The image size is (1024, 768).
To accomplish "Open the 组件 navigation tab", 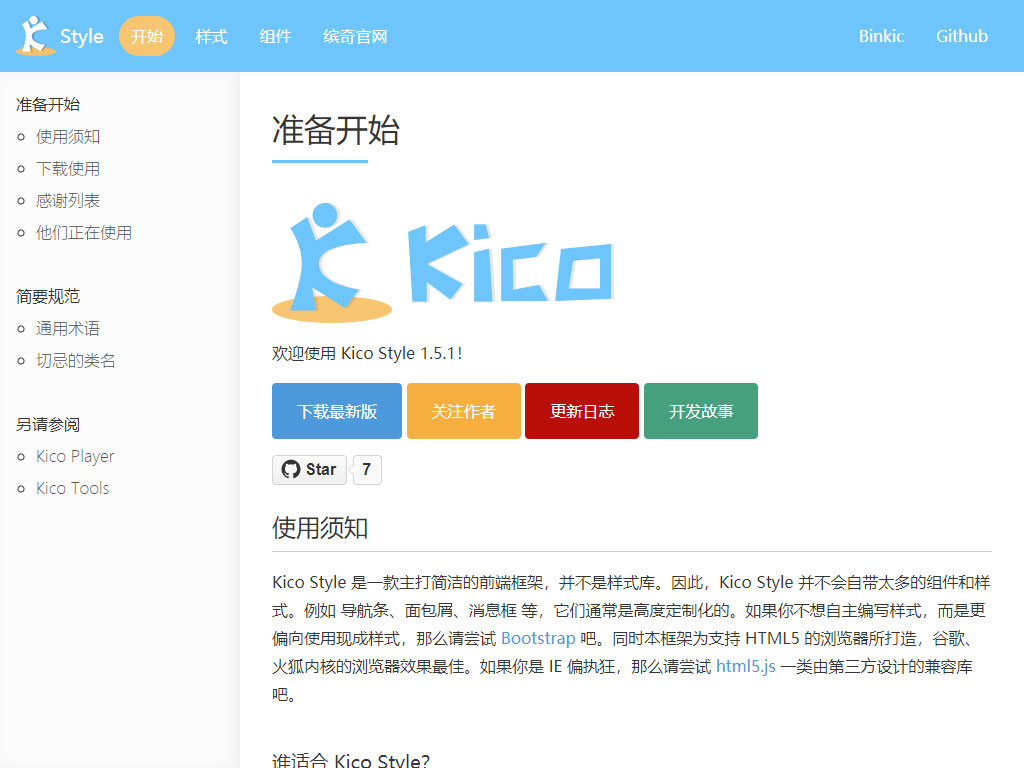I will [x=275, y=36].
